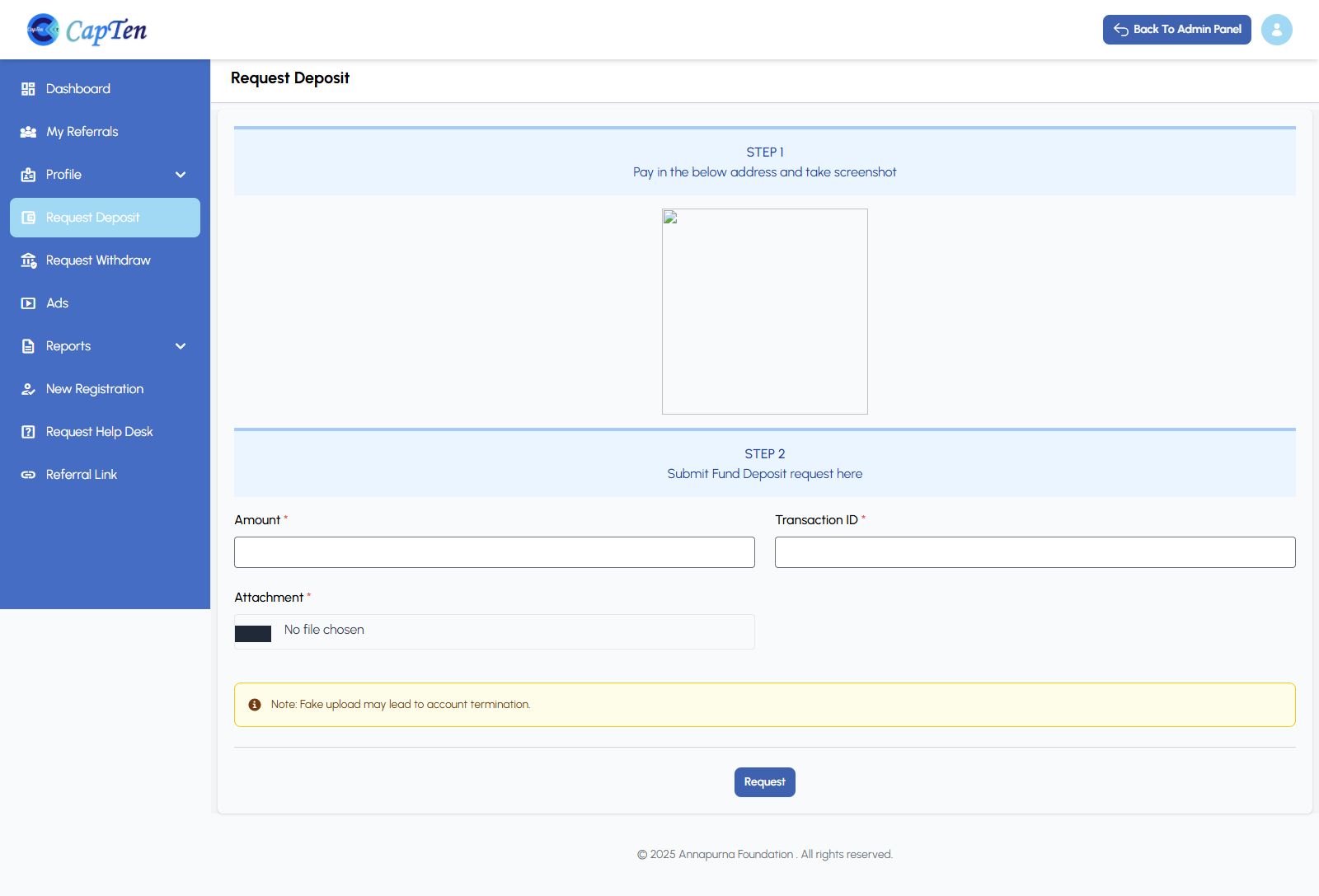1319x896 pixels.
Task: Submit with the Request button
Action: (x=764, y=782)
